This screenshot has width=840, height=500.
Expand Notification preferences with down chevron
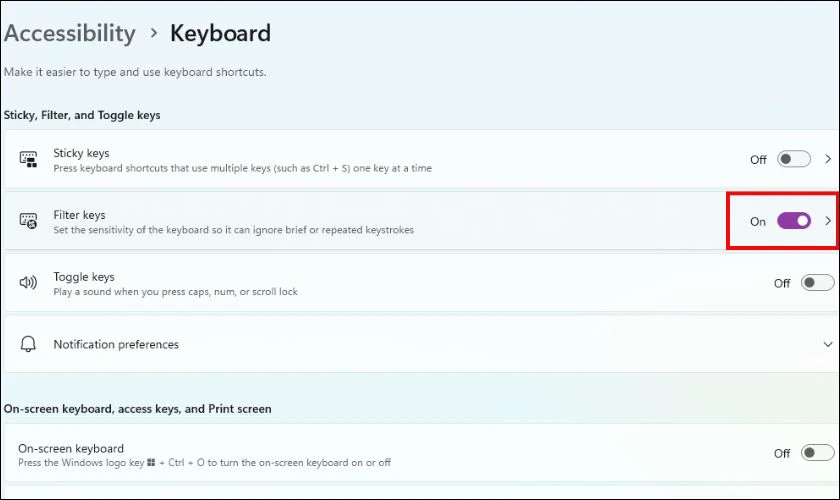828,344
